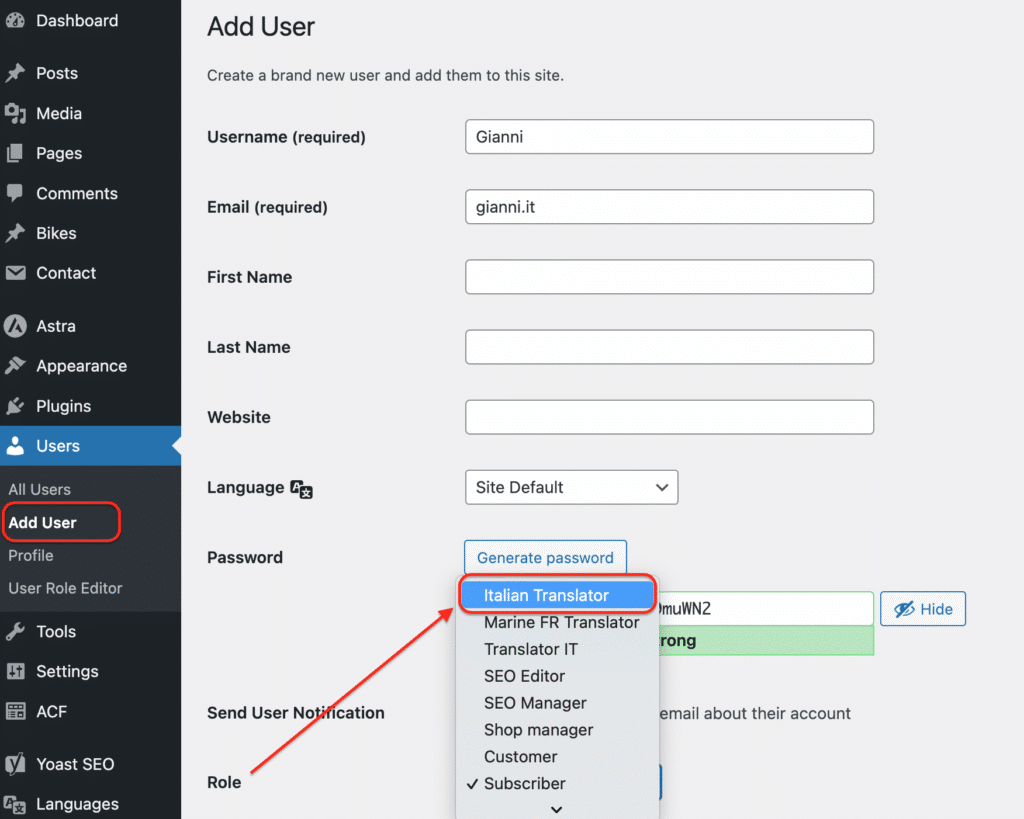Select Italian Translator from the role list
The height and width of the screenshot is (819, 1024).
pyautogui.click(x=557, y=594)
